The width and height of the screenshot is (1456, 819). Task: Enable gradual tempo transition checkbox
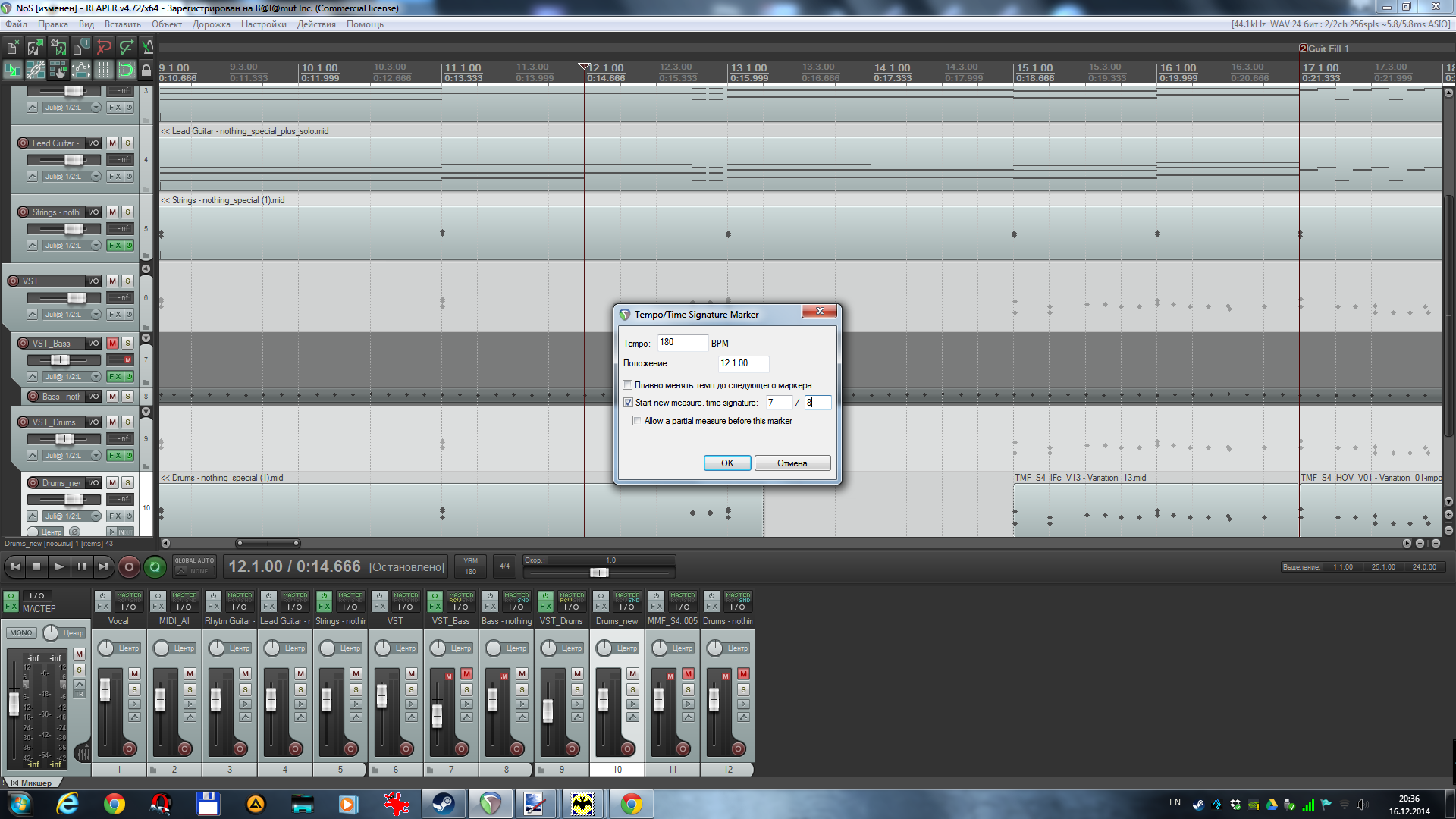click(x=628, y=385)
